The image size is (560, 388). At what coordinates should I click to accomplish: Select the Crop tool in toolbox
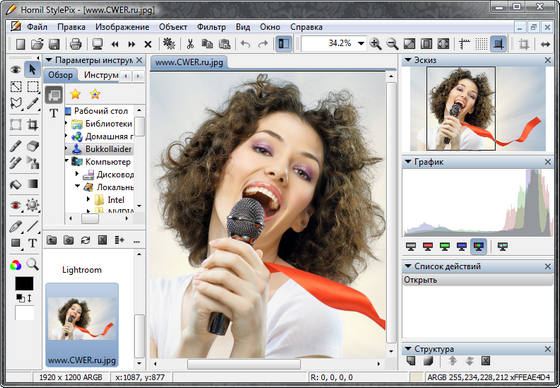(32, 125)
